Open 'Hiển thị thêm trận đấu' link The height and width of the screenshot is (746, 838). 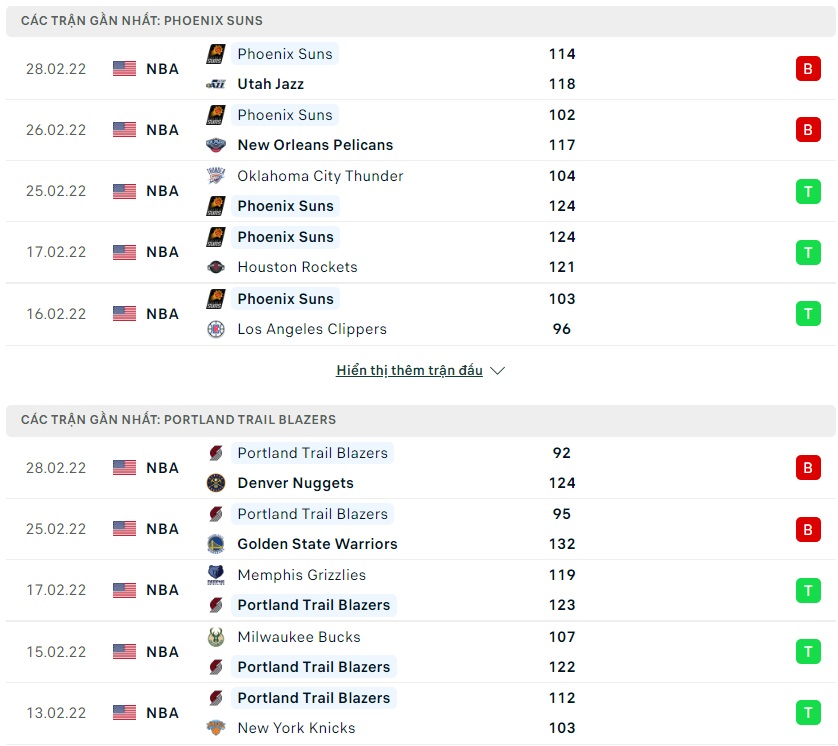pos(409,371)
